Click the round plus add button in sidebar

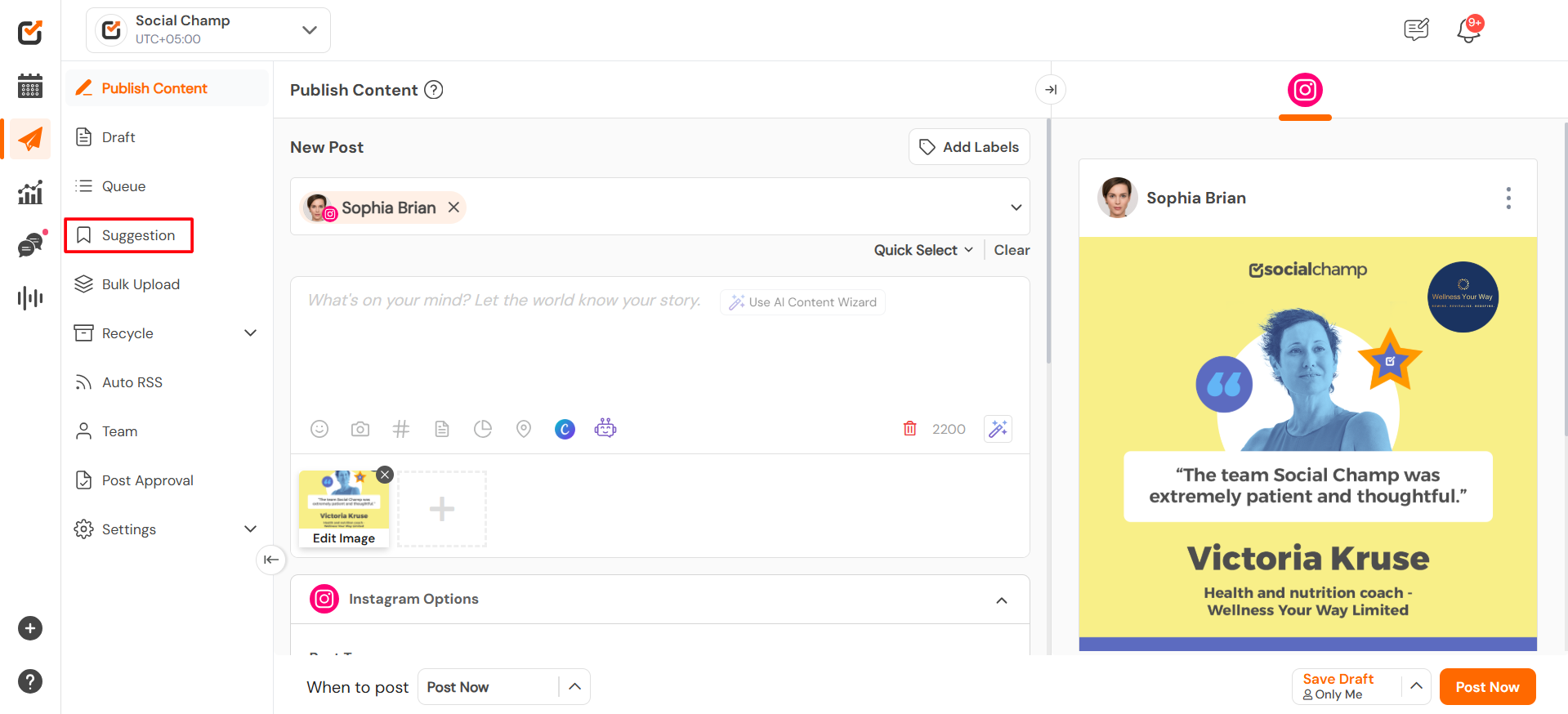point(30,628)
